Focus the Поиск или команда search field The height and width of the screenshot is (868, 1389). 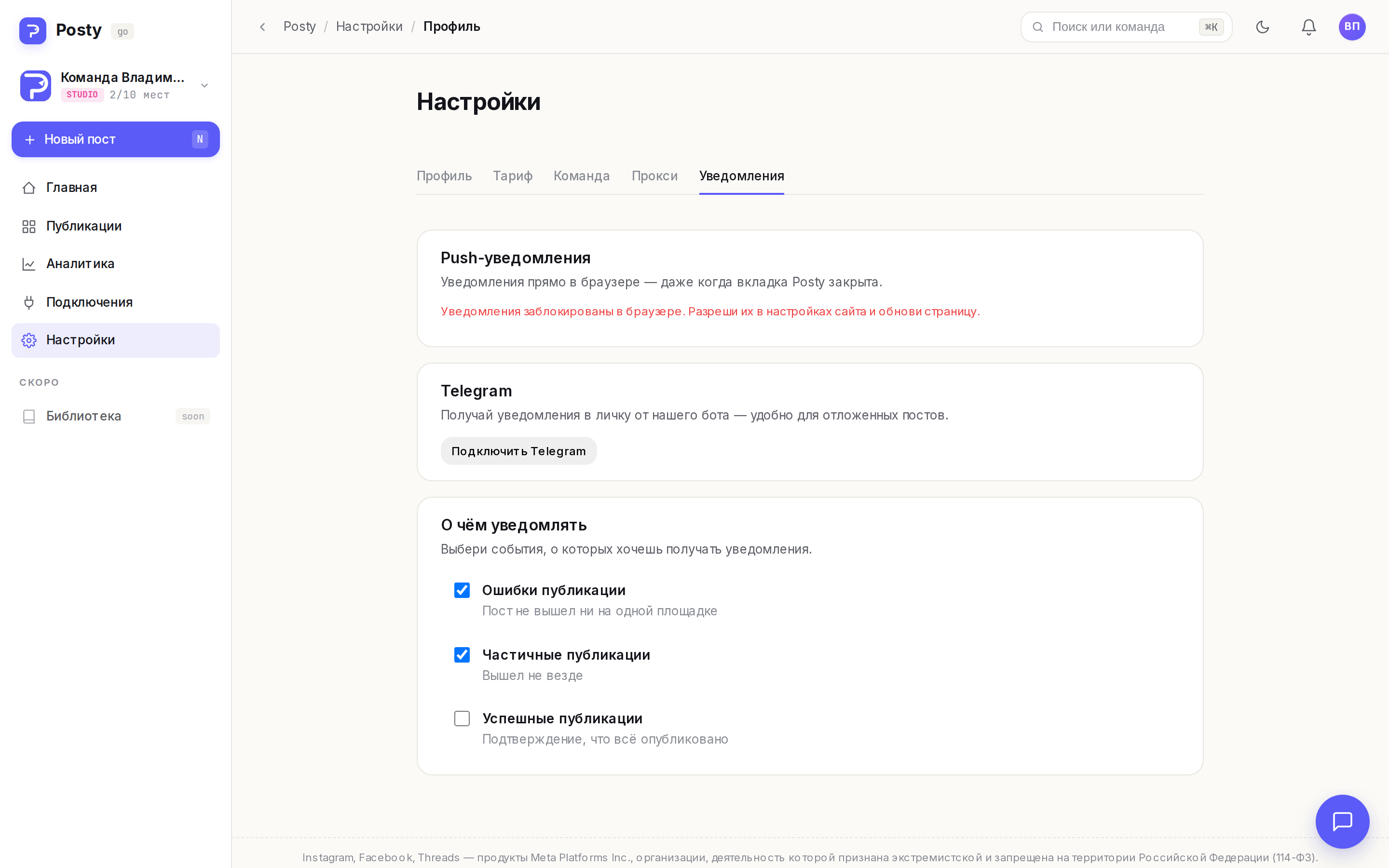(x=1126, y=27)
